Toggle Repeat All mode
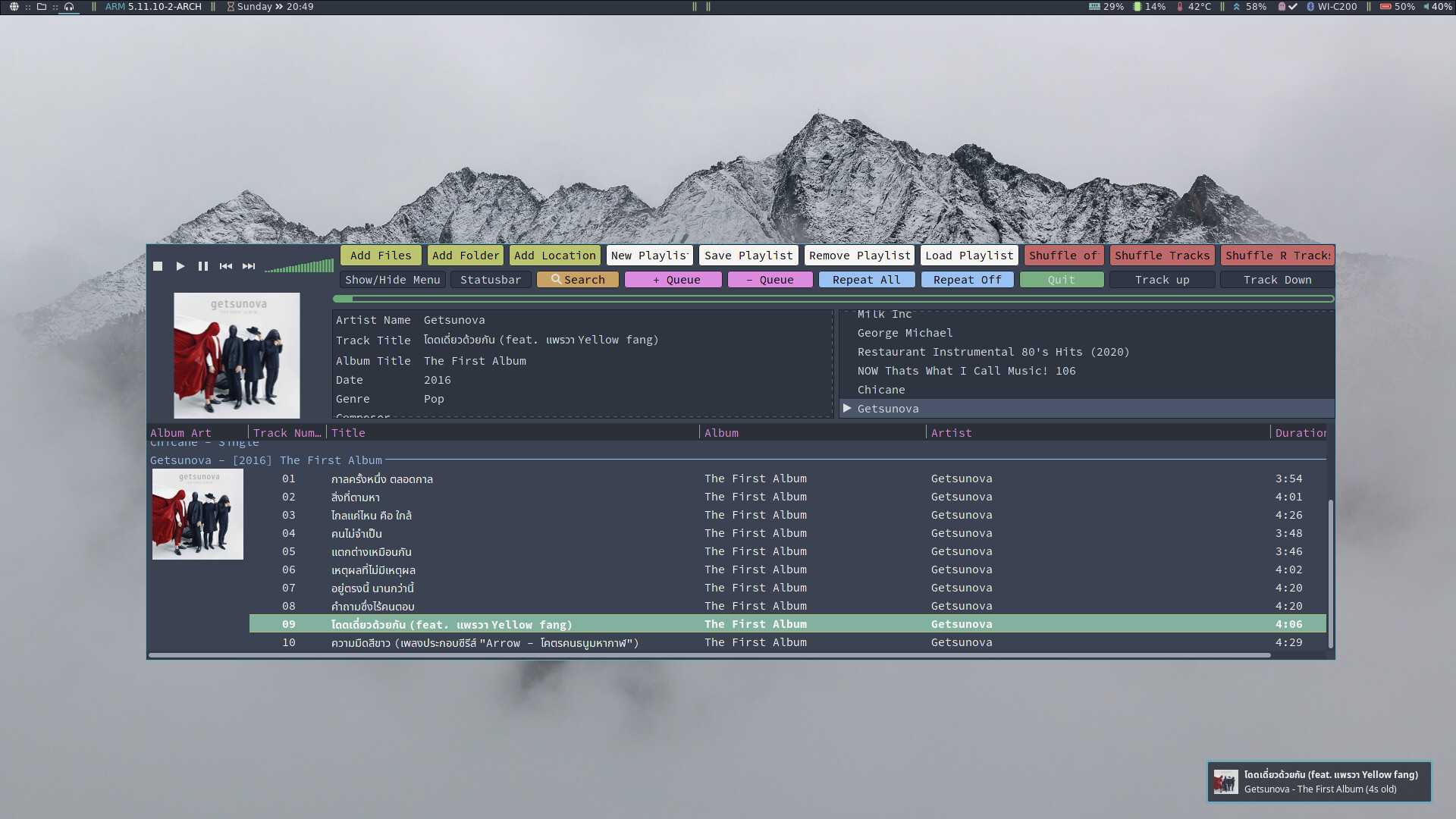Viewport: 1456px width, 819px height. [866, 280]
